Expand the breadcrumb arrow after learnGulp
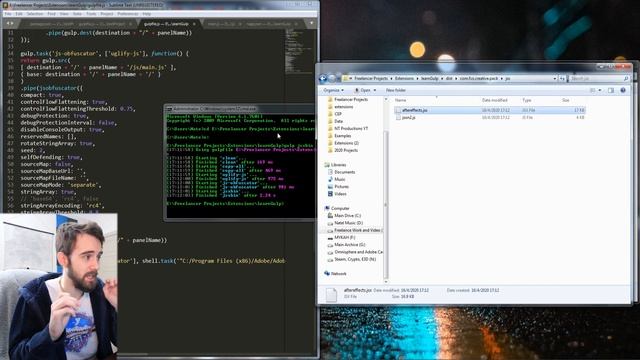The image size is (640, 360). 442,78
